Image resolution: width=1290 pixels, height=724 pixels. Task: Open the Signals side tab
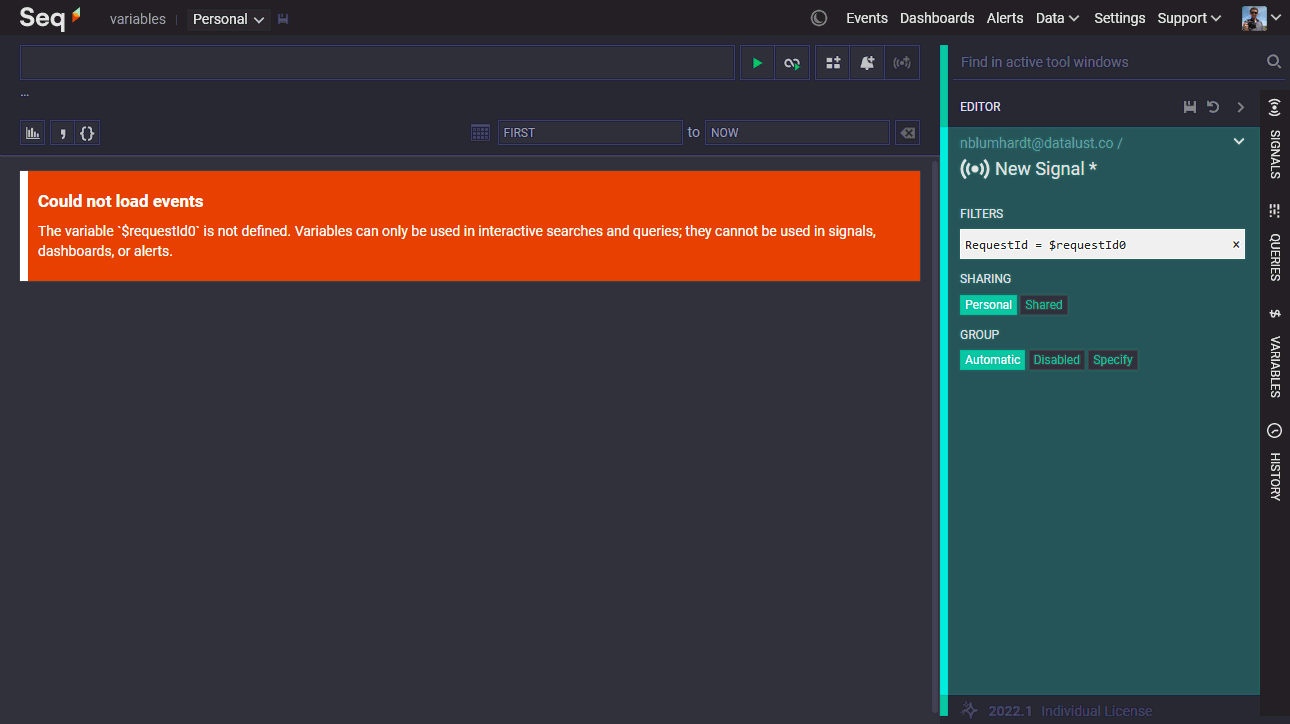1275,140
